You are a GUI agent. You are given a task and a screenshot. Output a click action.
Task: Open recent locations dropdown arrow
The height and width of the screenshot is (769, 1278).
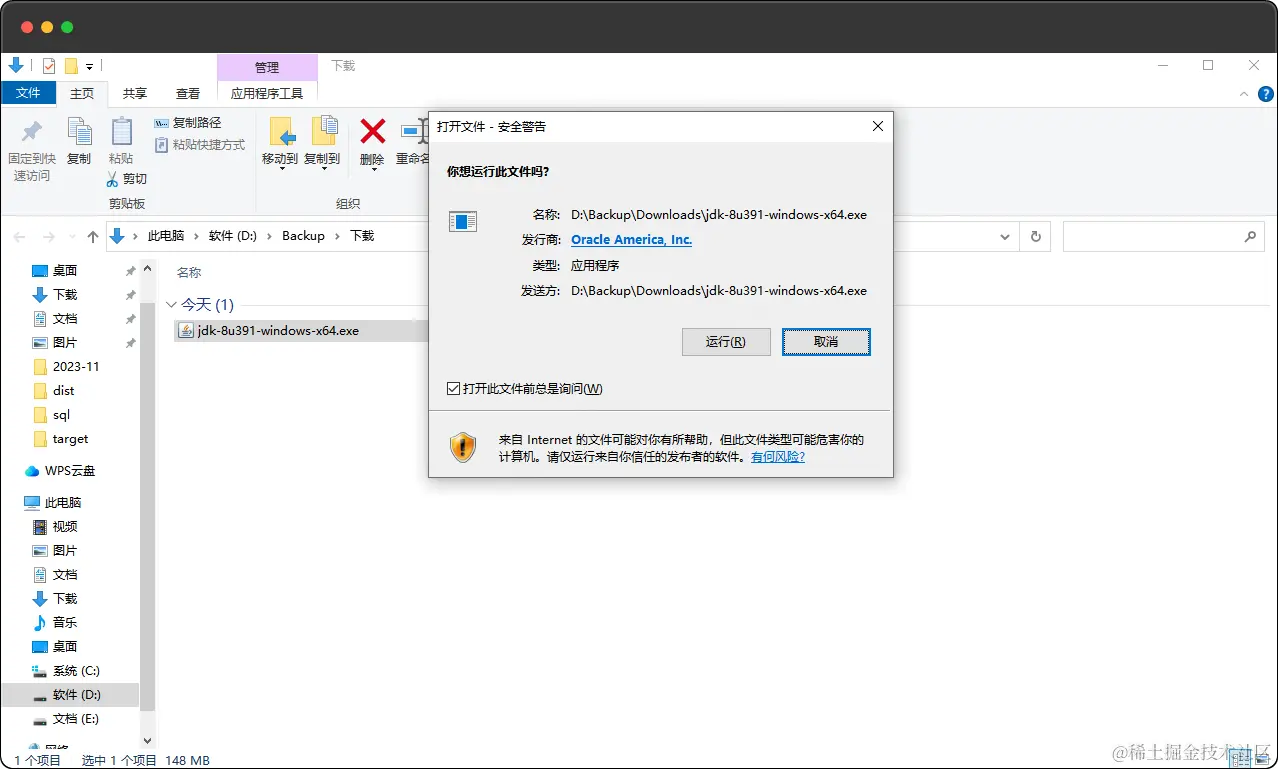[71, 237]
